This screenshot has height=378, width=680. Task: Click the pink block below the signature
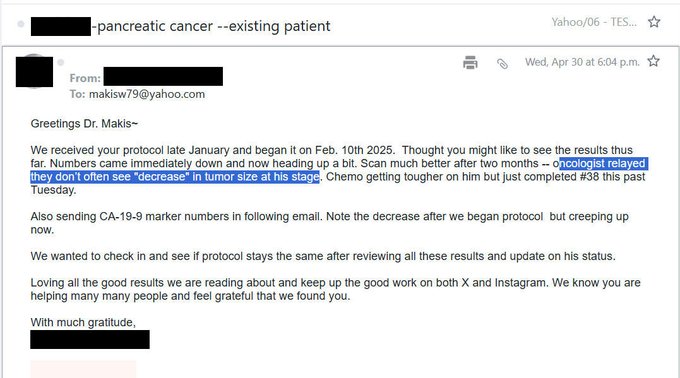83,369
